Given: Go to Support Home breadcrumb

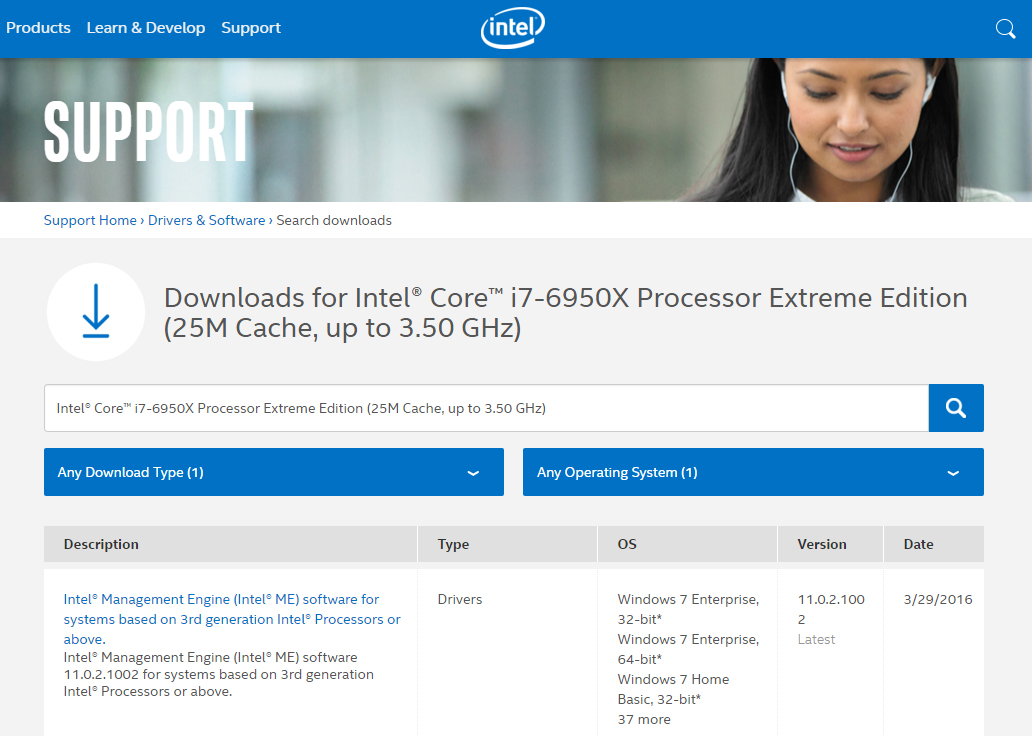Looking at the screenshot, I should [90, 221].
